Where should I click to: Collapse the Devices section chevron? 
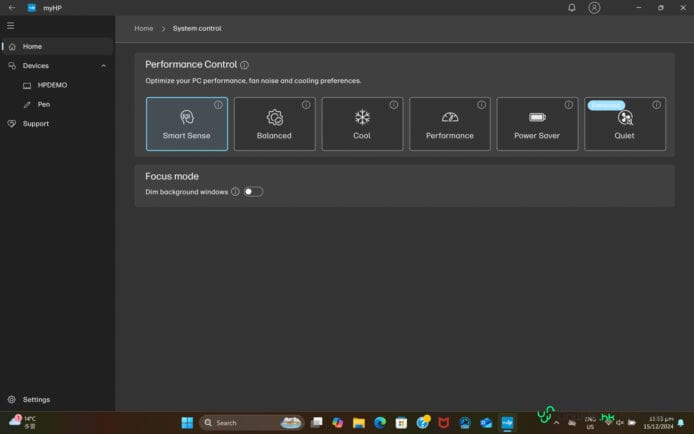pyautogui.click(x=104, y=66)
